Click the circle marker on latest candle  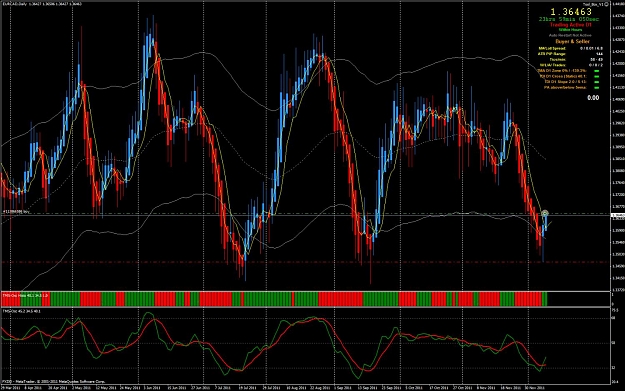[x=545, y=214]
